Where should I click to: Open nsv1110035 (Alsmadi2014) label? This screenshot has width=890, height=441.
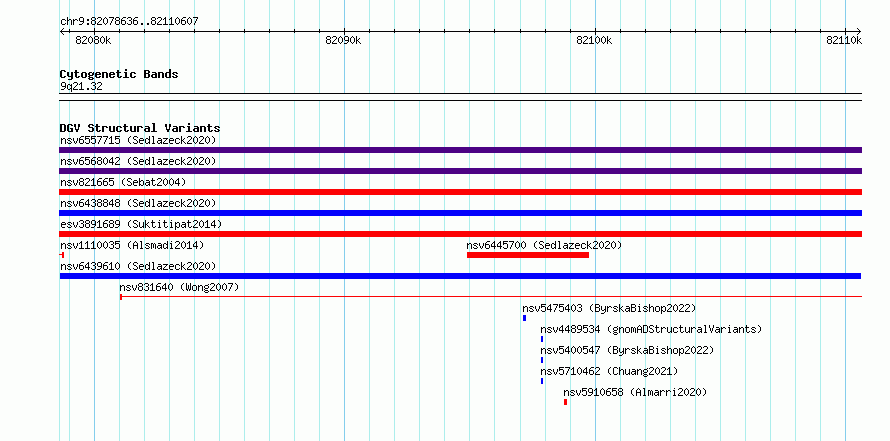coord(132,245)
